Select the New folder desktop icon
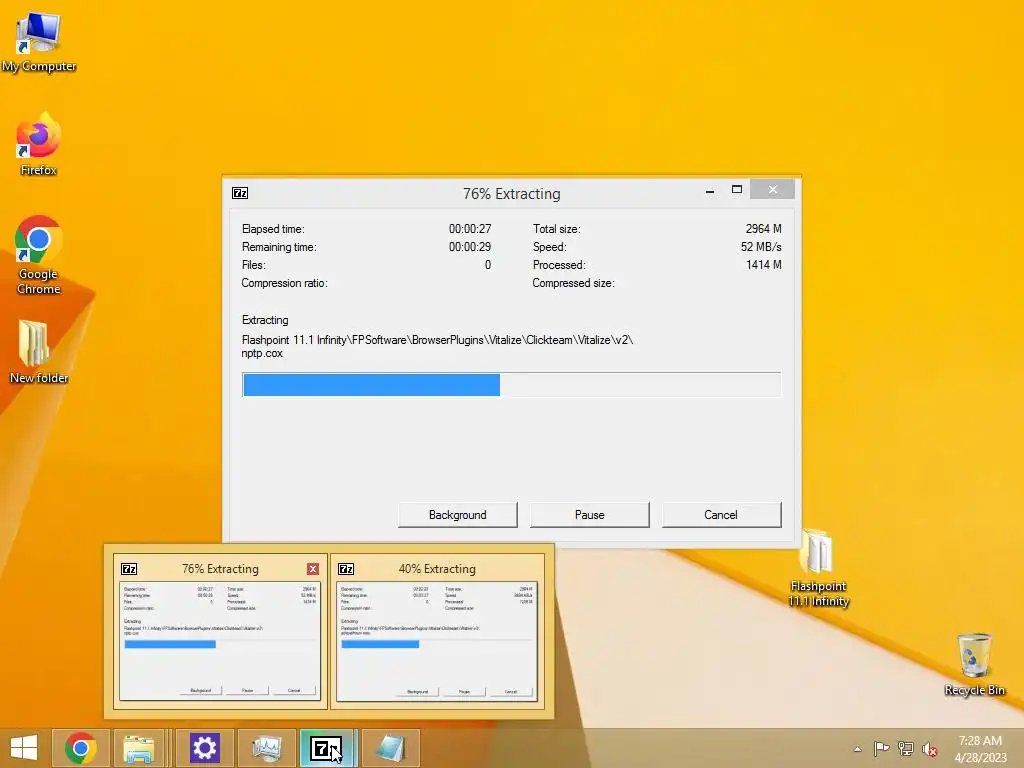1024x768 pixels. 39,351
